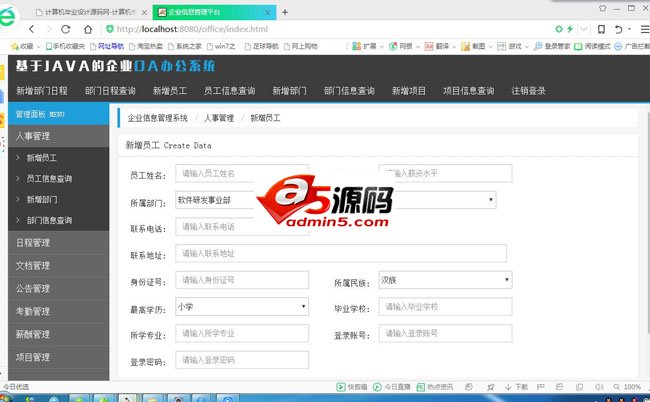
Task: Expand the 公告管理 sidebar section
Action: point(58,288)
